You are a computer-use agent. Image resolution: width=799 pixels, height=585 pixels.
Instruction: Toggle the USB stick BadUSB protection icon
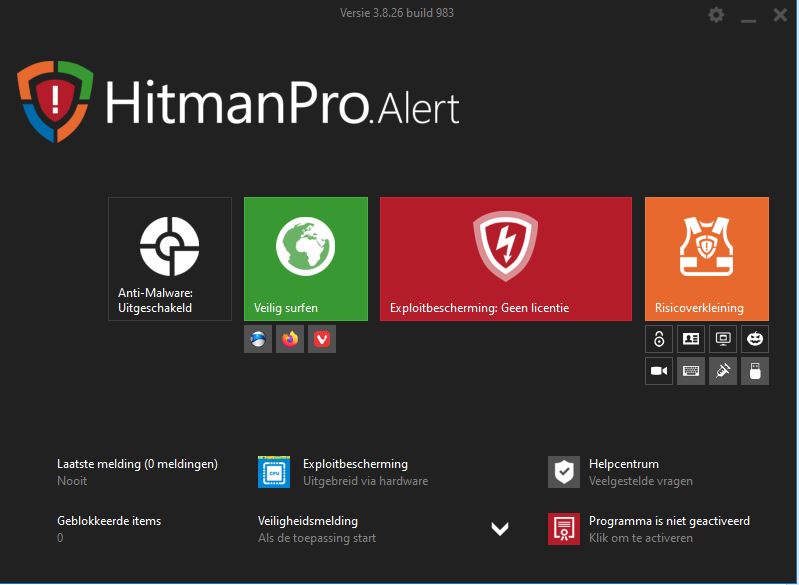(x=755, y=371)
